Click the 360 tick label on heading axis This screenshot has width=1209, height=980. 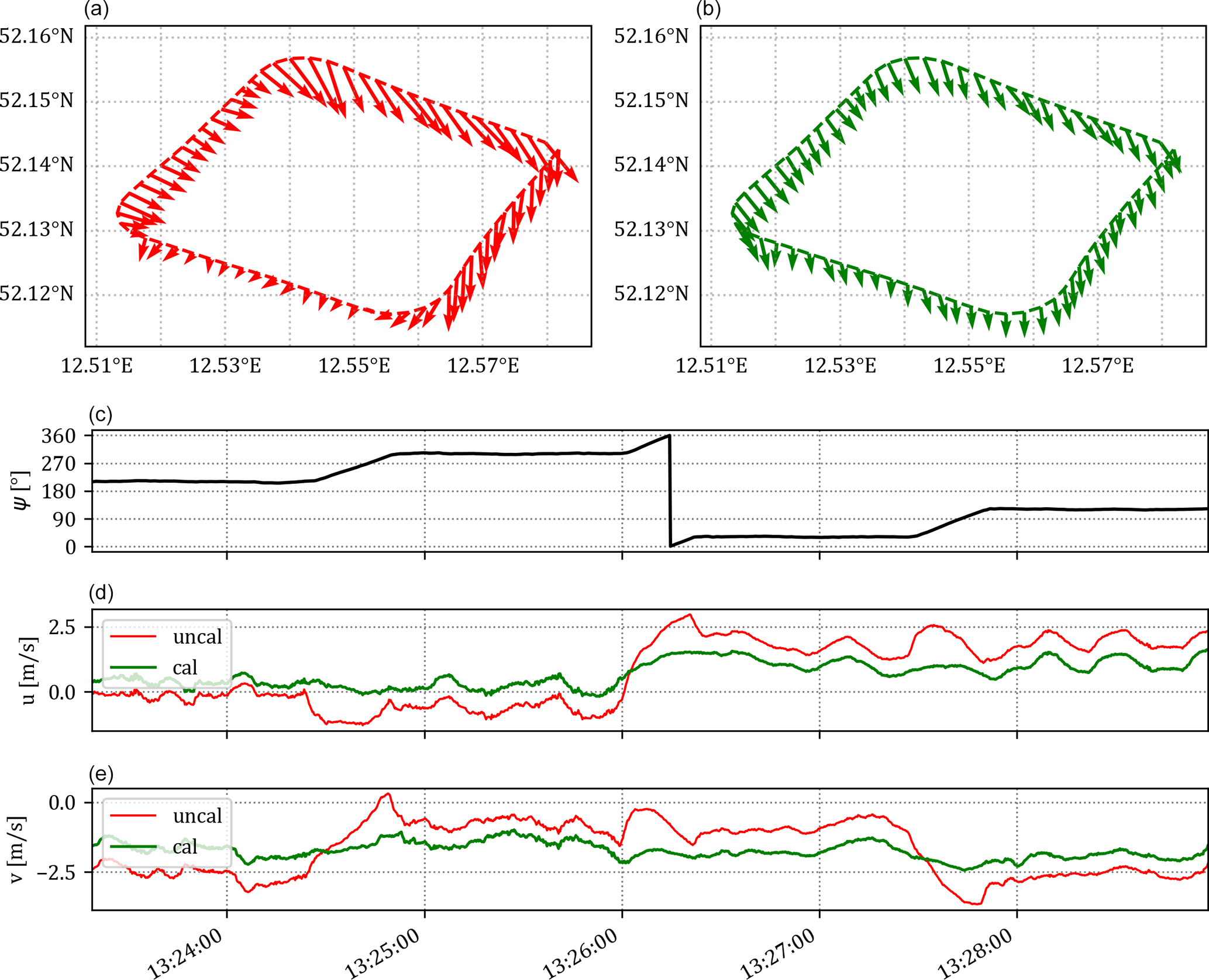tap(58, 436)
